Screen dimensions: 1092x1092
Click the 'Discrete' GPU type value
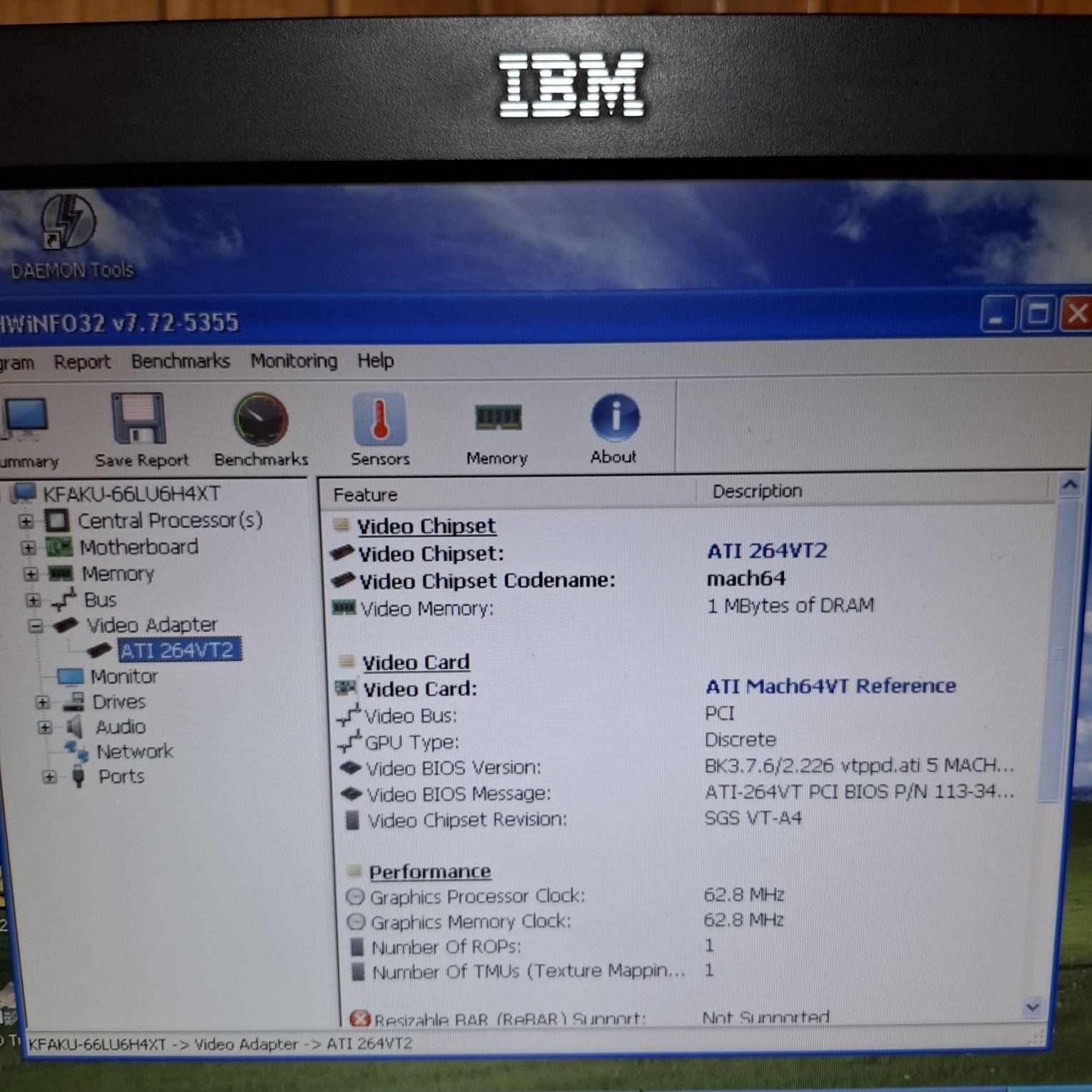click(x=740, y=740)
